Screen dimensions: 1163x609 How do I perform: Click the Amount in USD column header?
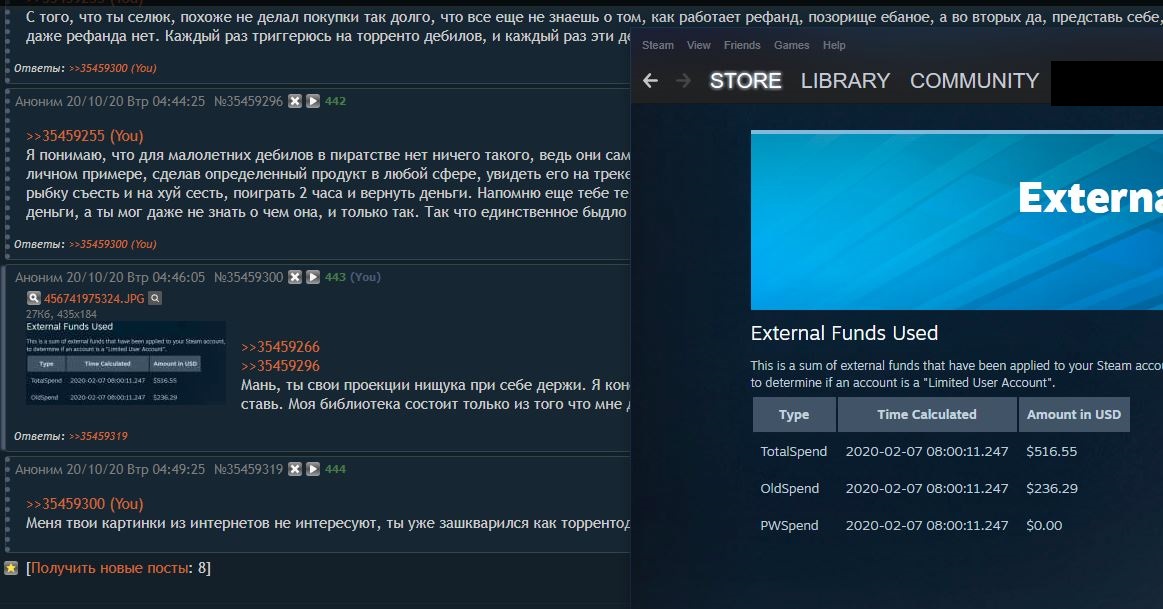(x=1074, y=415)
